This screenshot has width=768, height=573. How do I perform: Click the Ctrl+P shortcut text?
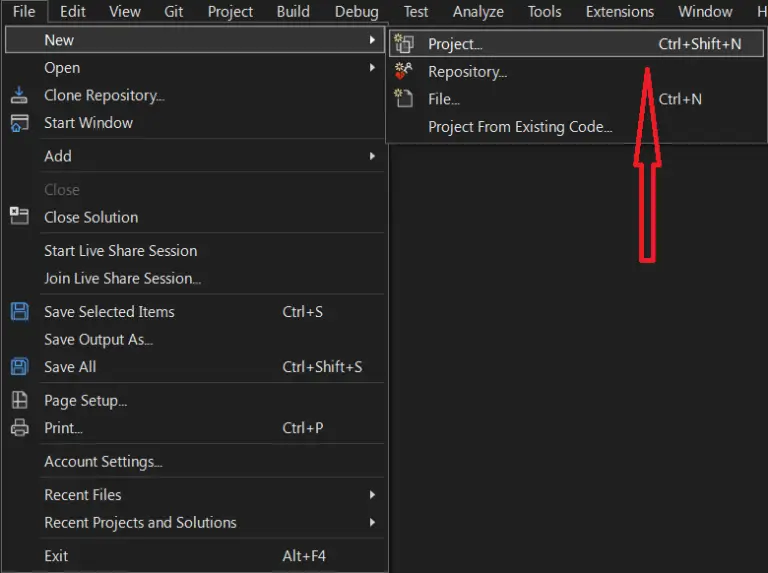[x=303, y=428]
